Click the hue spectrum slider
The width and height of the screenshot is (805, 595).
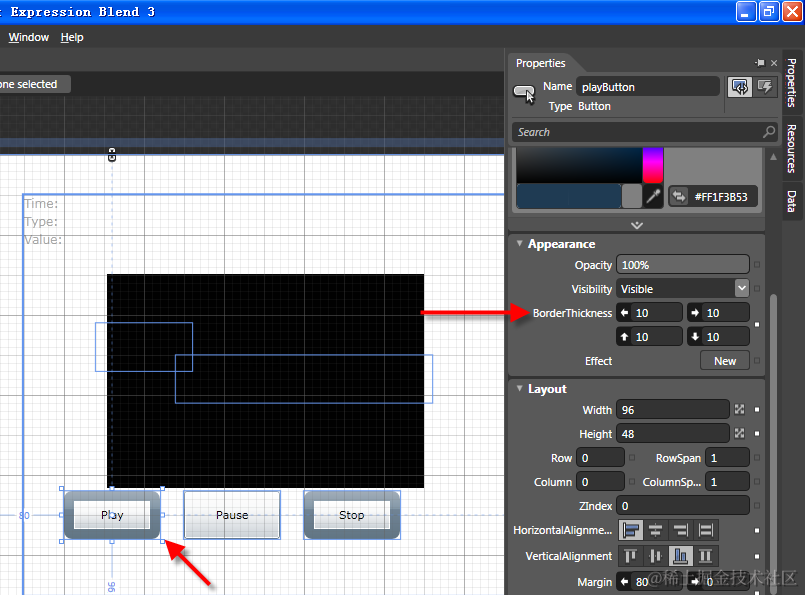point(653,165)
